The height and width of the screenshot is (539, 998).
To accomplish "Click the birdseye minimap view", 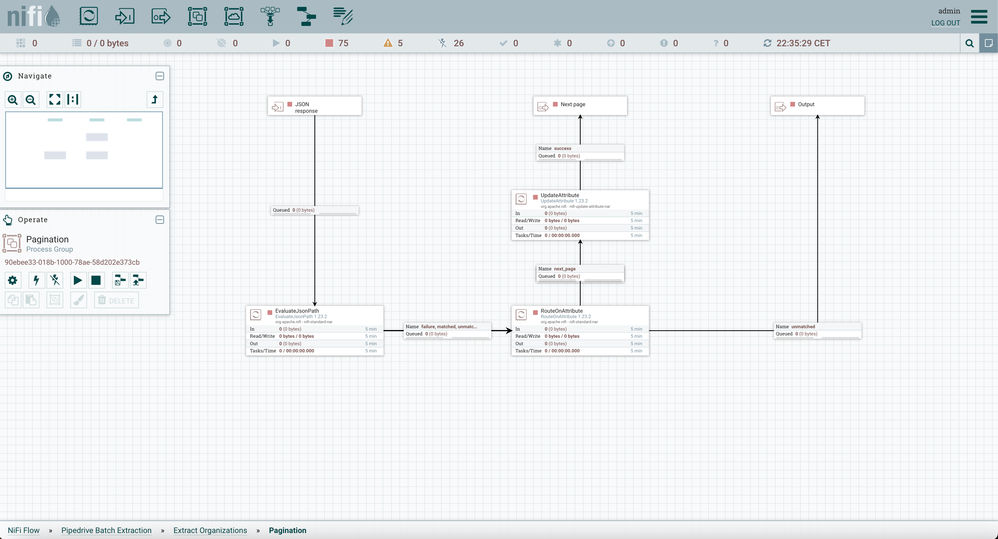I will [84, 150].
